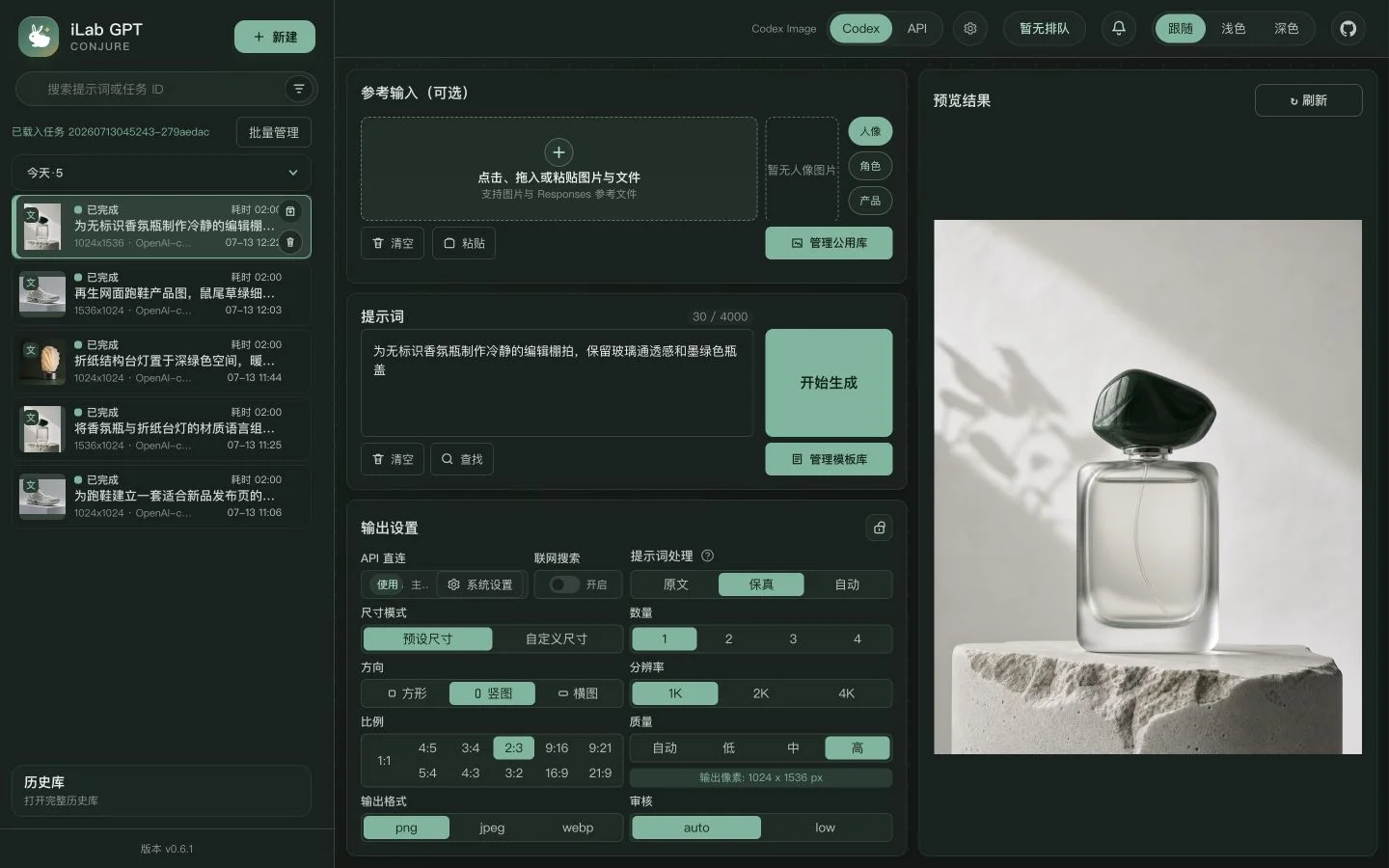Pick the 1:1 aspect ratio
Image resolution: width=1389 pixels, height=868 pixels.
pos(384,760)
